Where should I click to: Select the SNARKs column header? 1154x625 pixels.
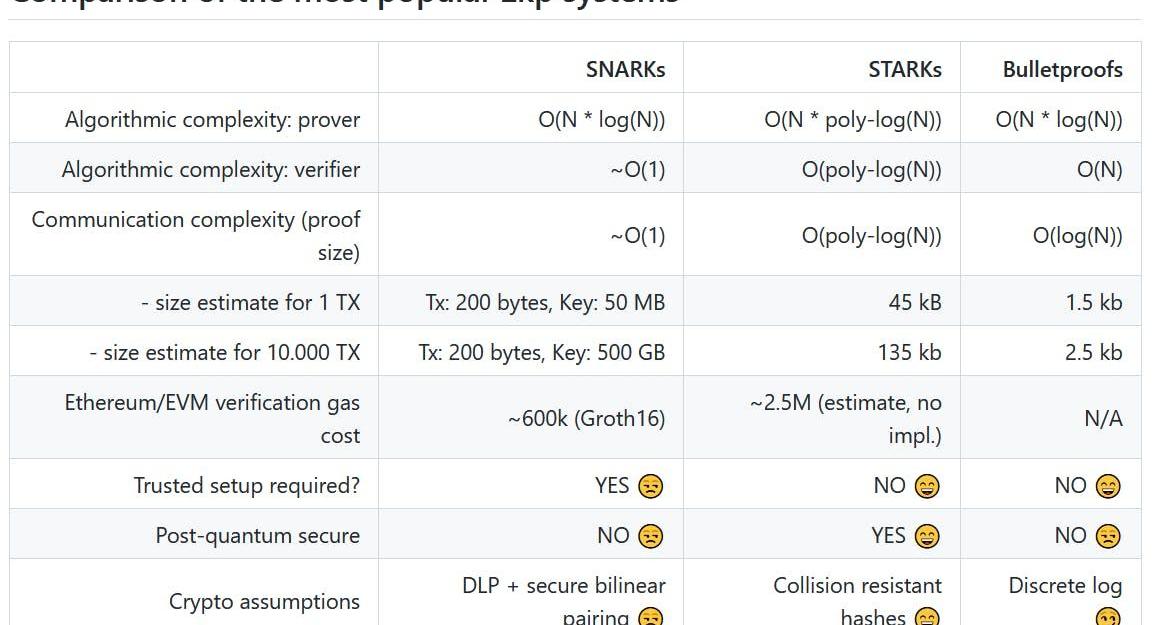(626, 69)
